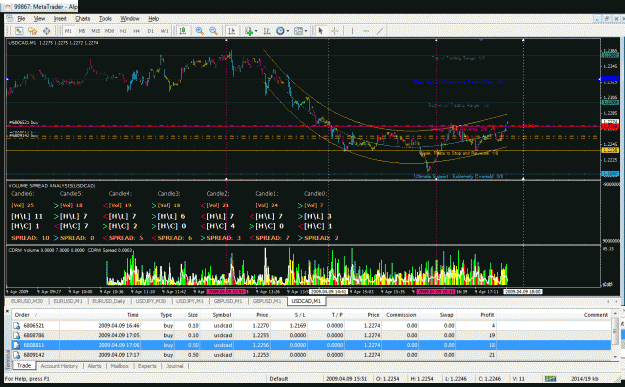Click the Default profile in status bar
The width and height of the screenshot is (625, 387).
coord(279,379)
